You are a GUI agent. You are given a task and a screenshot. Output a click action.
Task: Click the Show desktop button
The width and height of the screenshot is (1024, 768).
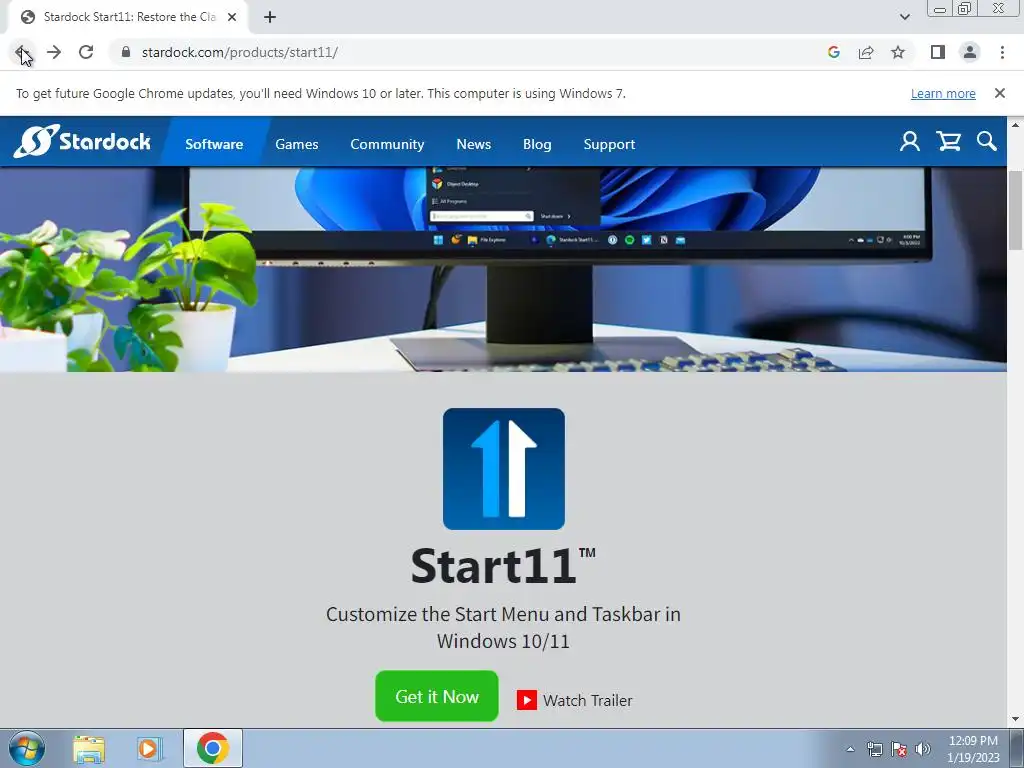tap(1017, 748)
